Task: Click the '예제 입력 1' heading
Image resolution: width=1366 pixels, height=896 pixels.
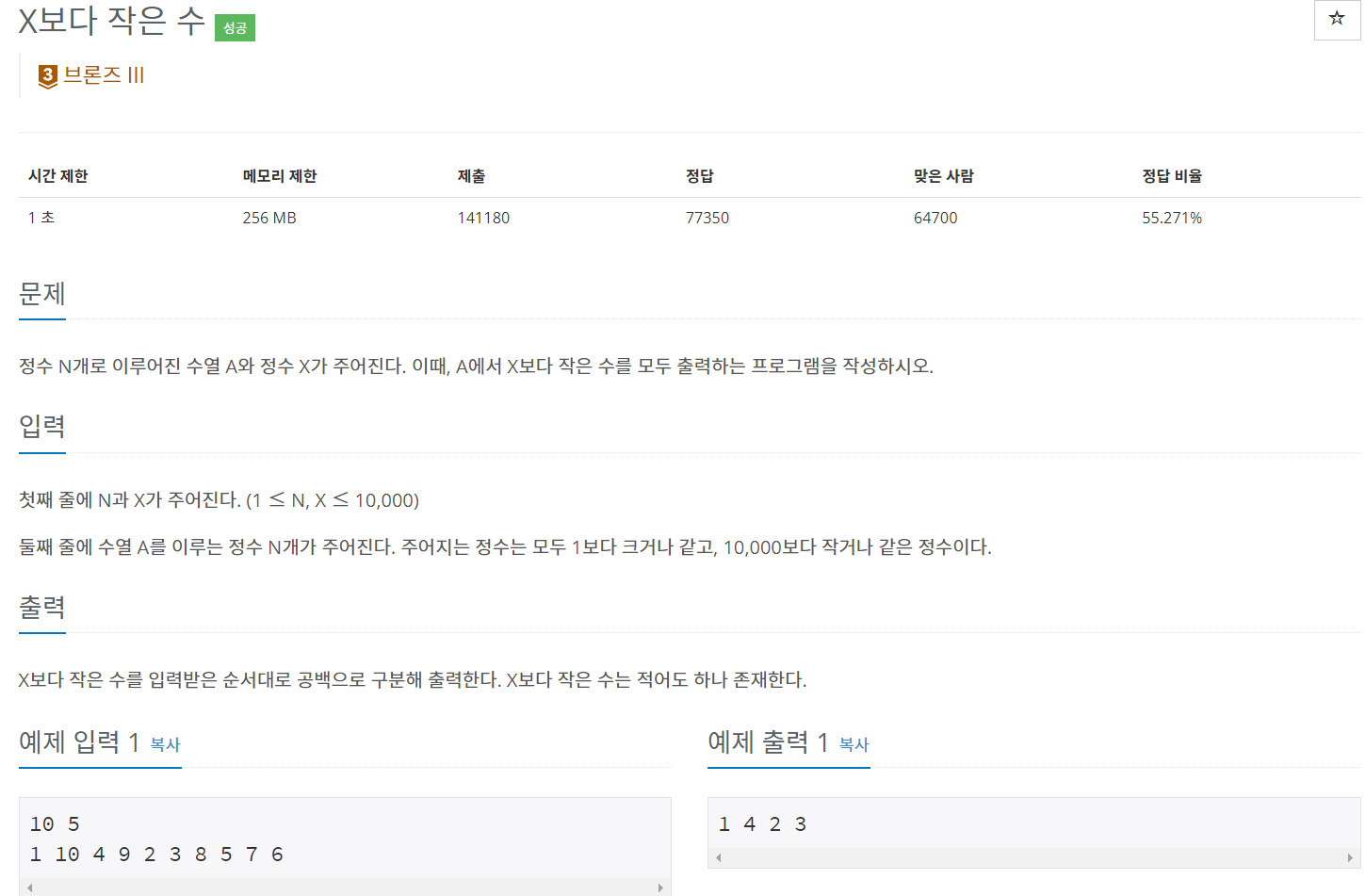Action: coord(79,742)
